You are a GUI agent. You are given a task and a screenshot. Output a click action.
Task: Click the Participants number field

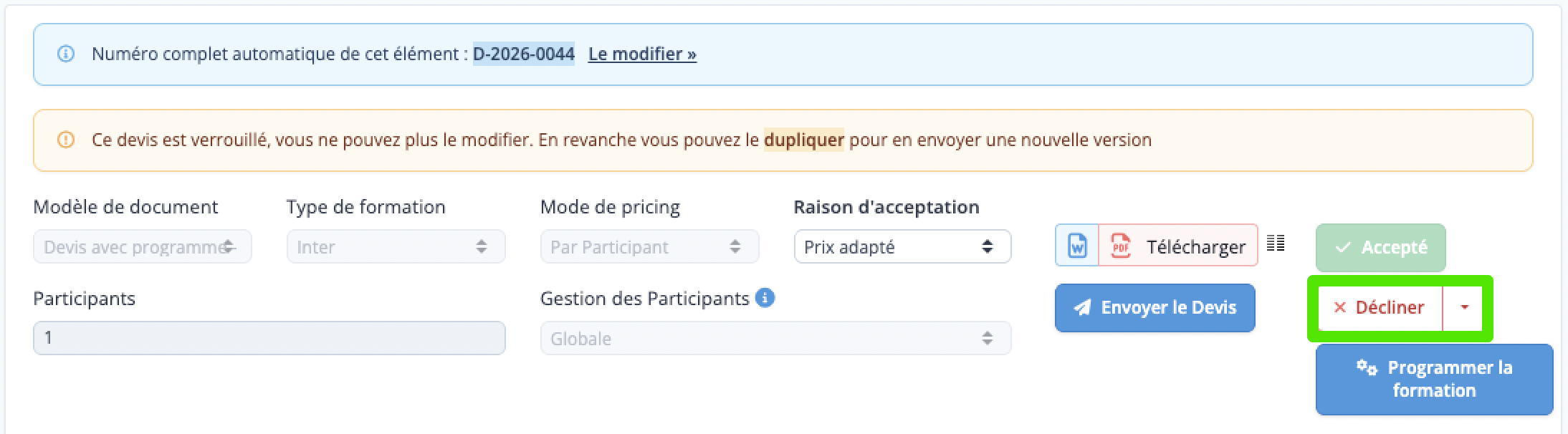[x=269, y=338]
